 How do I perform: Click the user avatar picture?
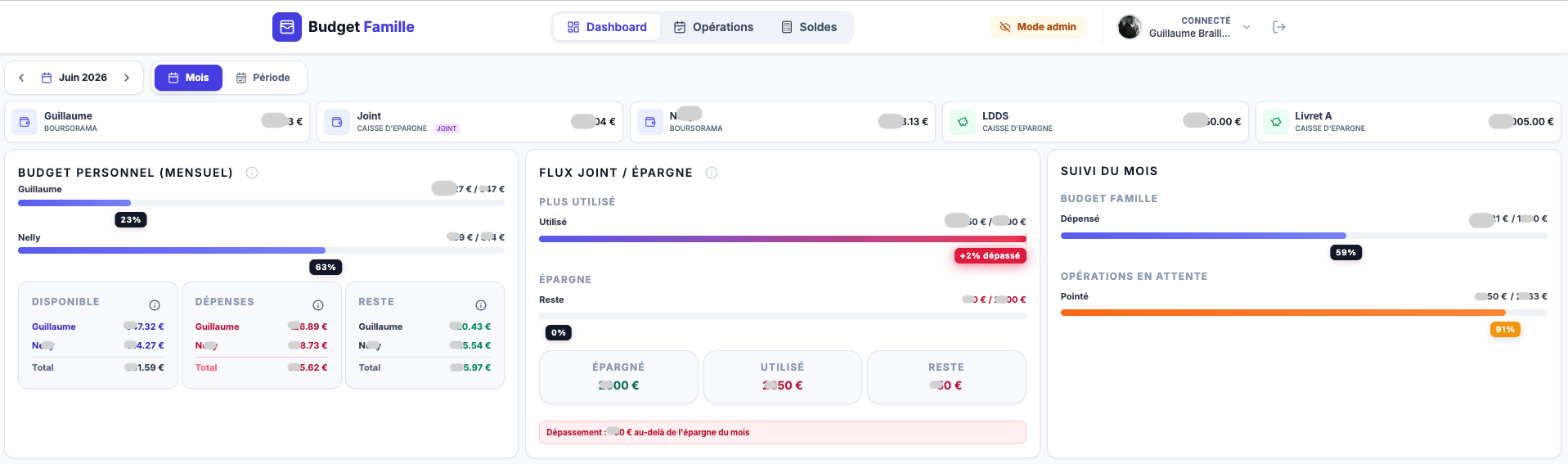[1130, 27]
